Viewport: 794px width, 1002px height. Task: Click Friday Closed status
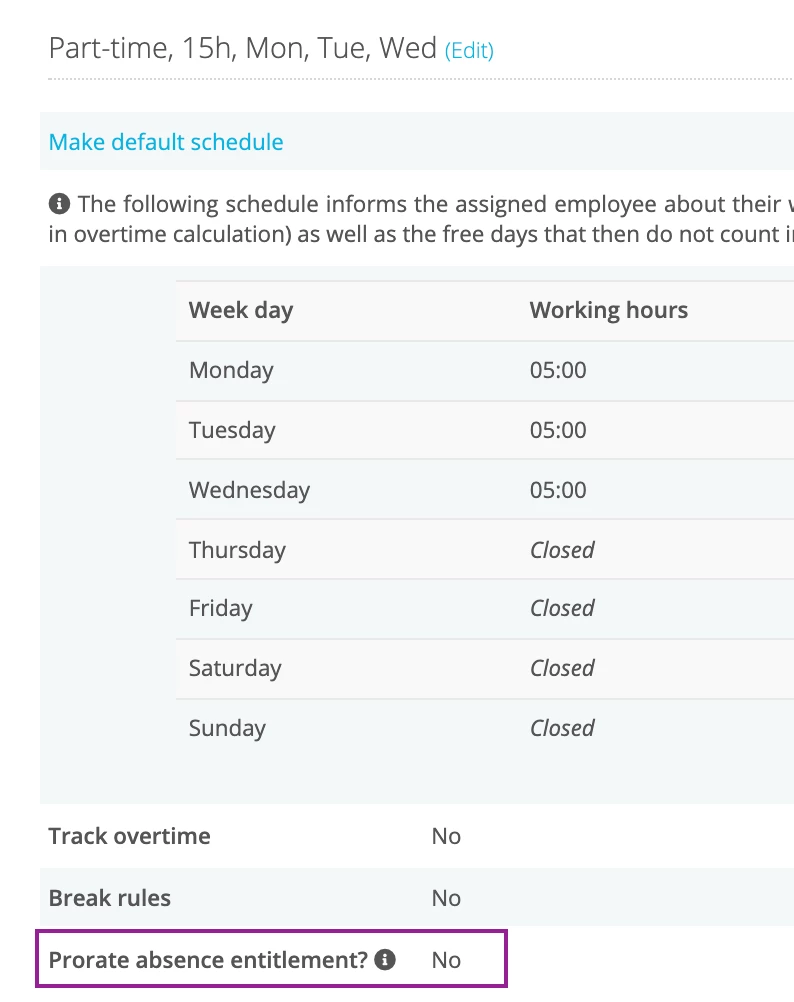[x=562, y=608]
